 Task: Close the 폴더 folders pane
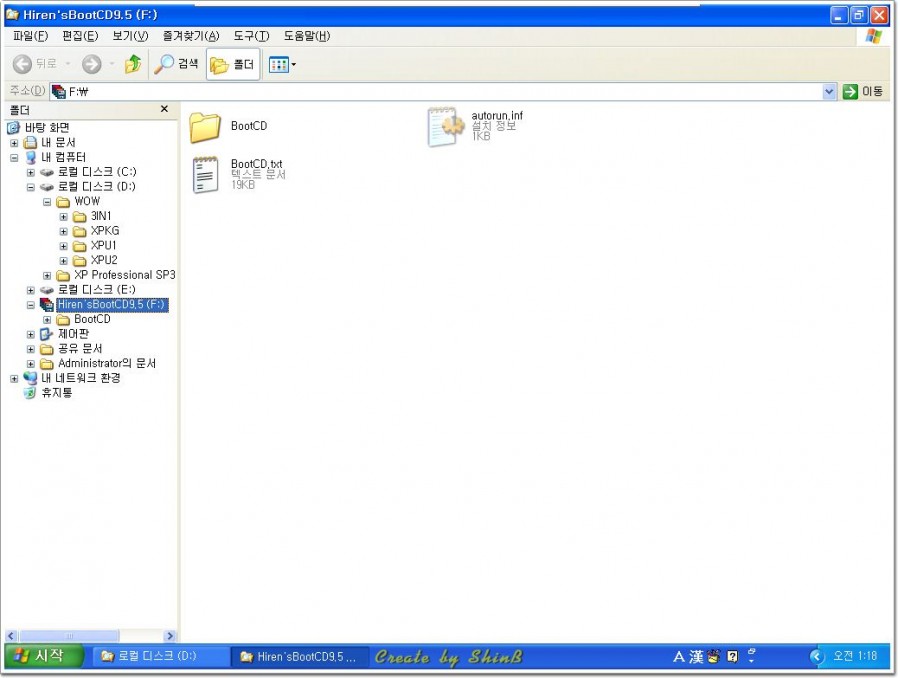164,109
